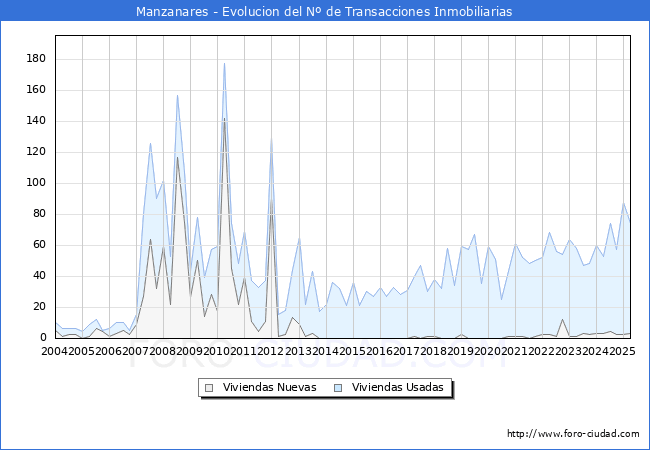Viewport: 650px width, 450px height.
Task: Click the y-axis value 0
Action: 43,338
